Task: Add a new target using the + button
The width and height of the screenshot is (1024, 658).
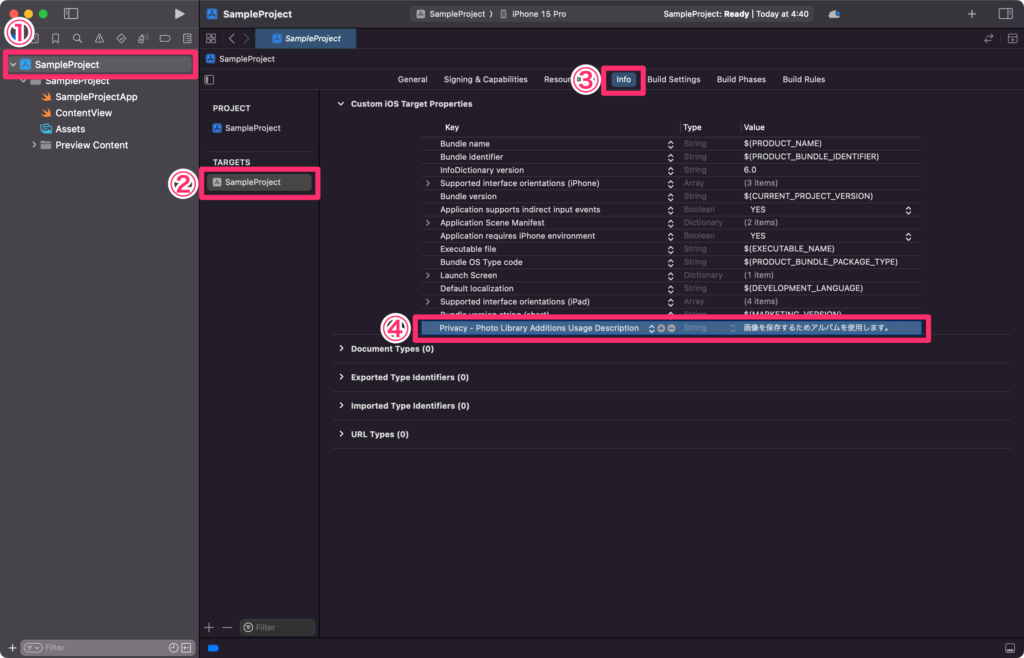Action: (x=208, y=627)
